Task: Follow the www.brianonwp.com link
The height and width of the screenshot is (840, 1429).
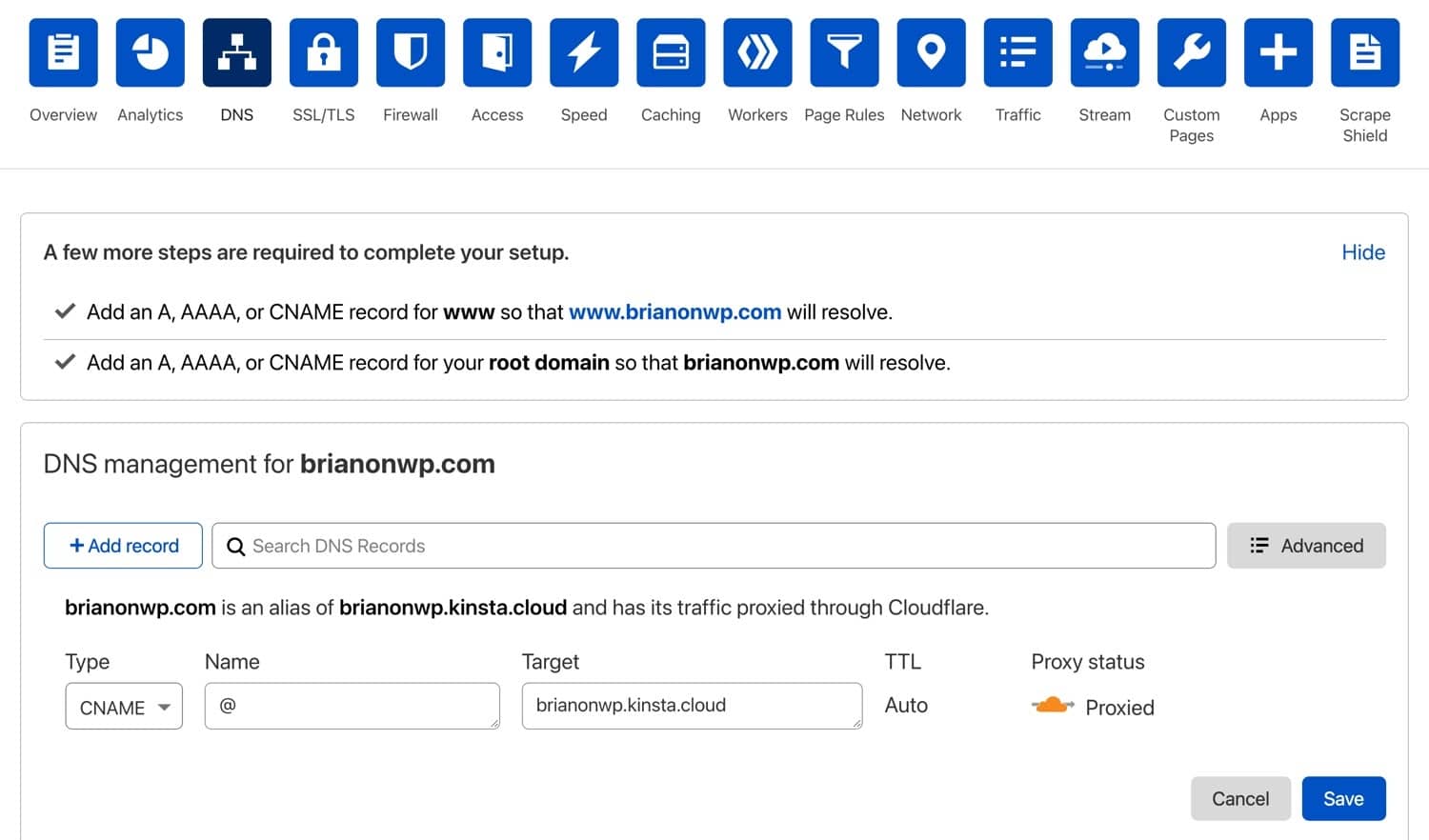Action: pyautogui.click(x=674, y=312)
